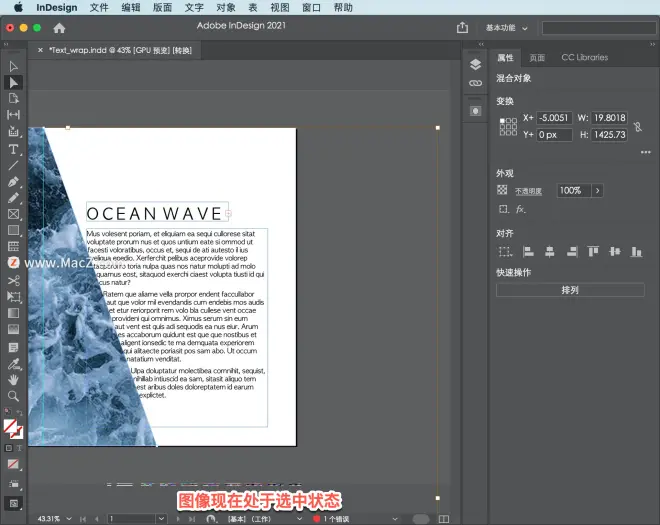Select the Type tool

click(x=13, y=149)
